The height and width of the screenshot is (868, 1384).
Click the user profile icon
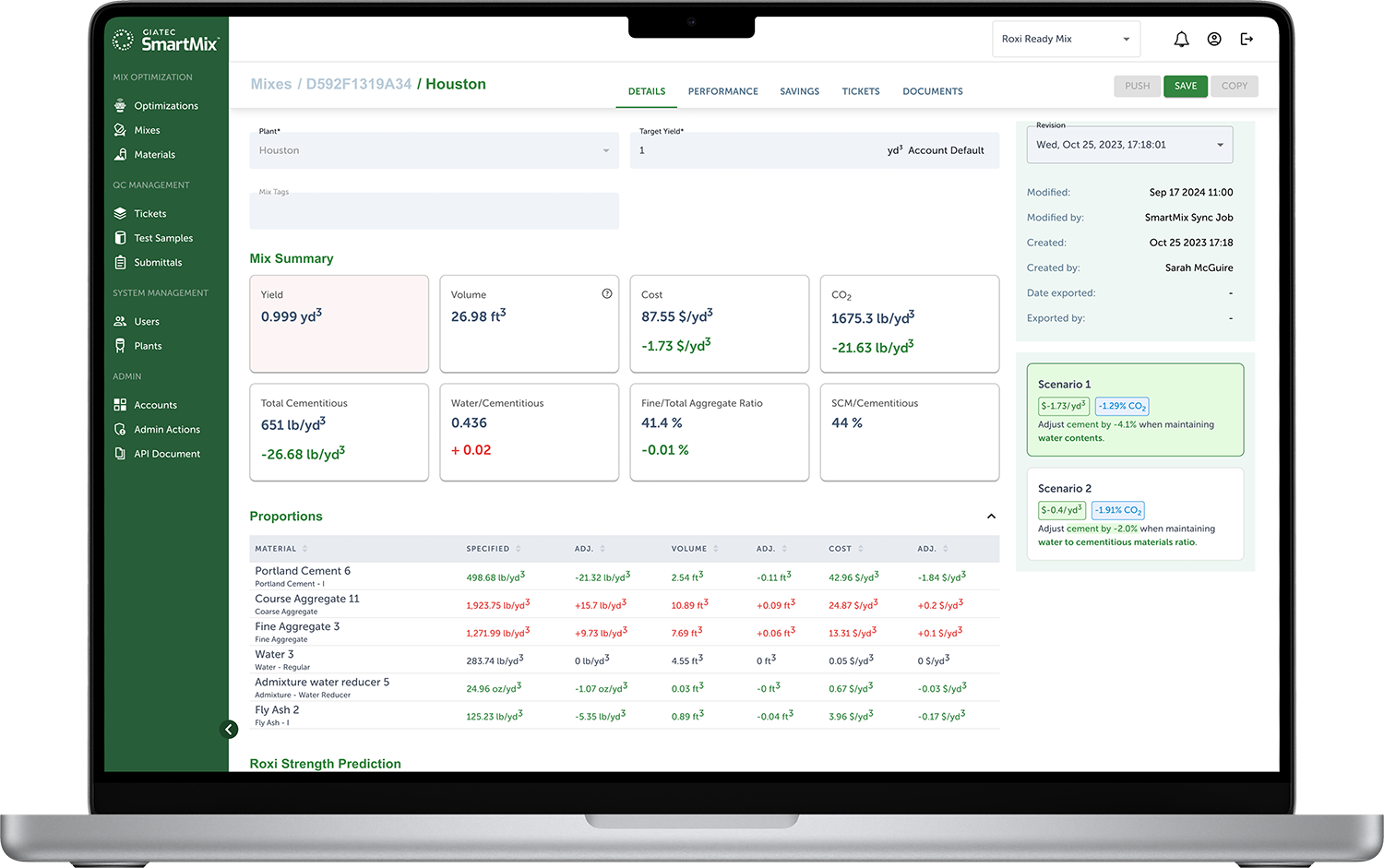click(1214, 39)
